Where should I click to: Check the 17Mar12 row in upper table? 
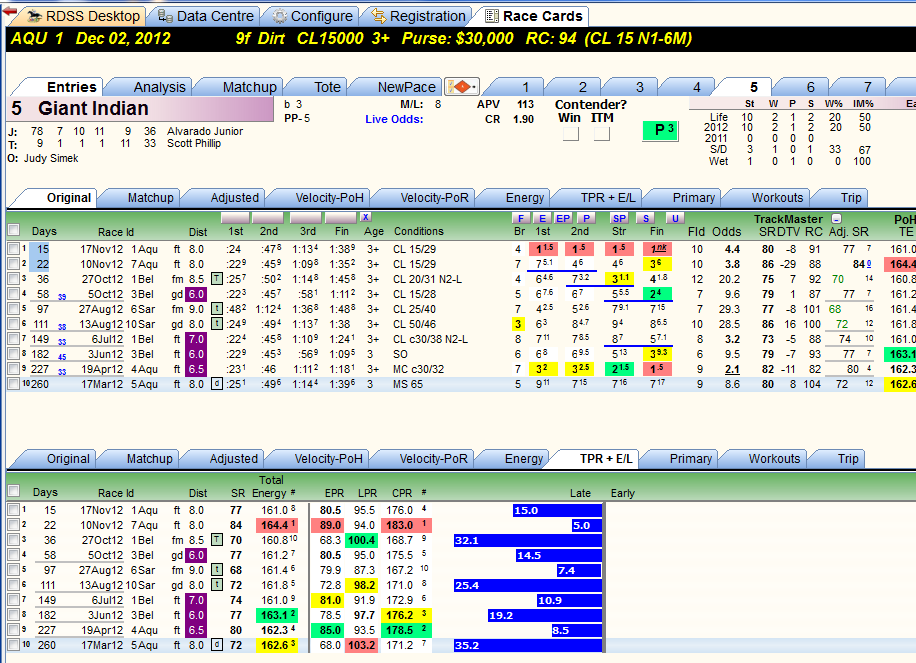coord(14,384)
